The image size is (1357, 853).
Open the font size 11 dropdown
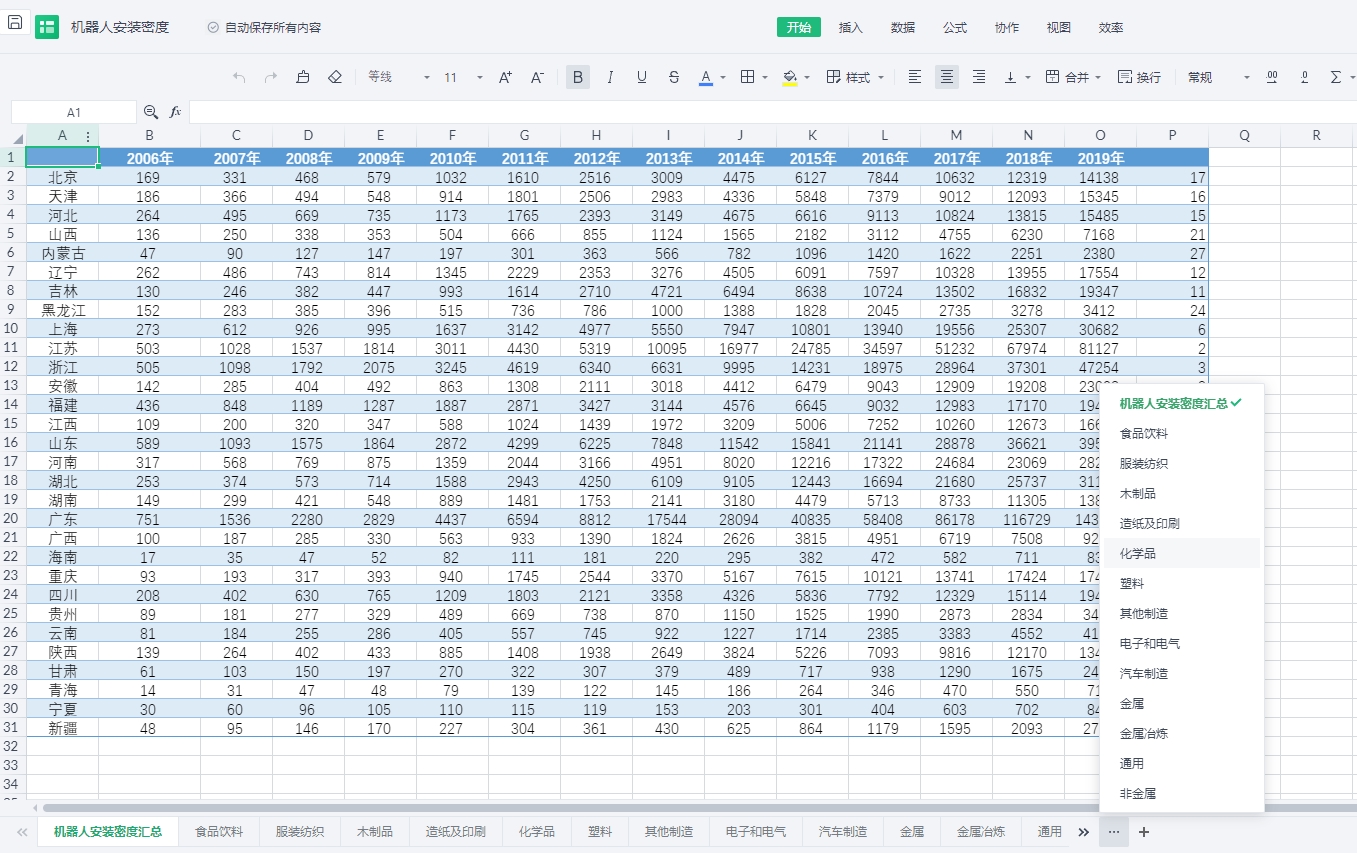[x=463, y=77]
